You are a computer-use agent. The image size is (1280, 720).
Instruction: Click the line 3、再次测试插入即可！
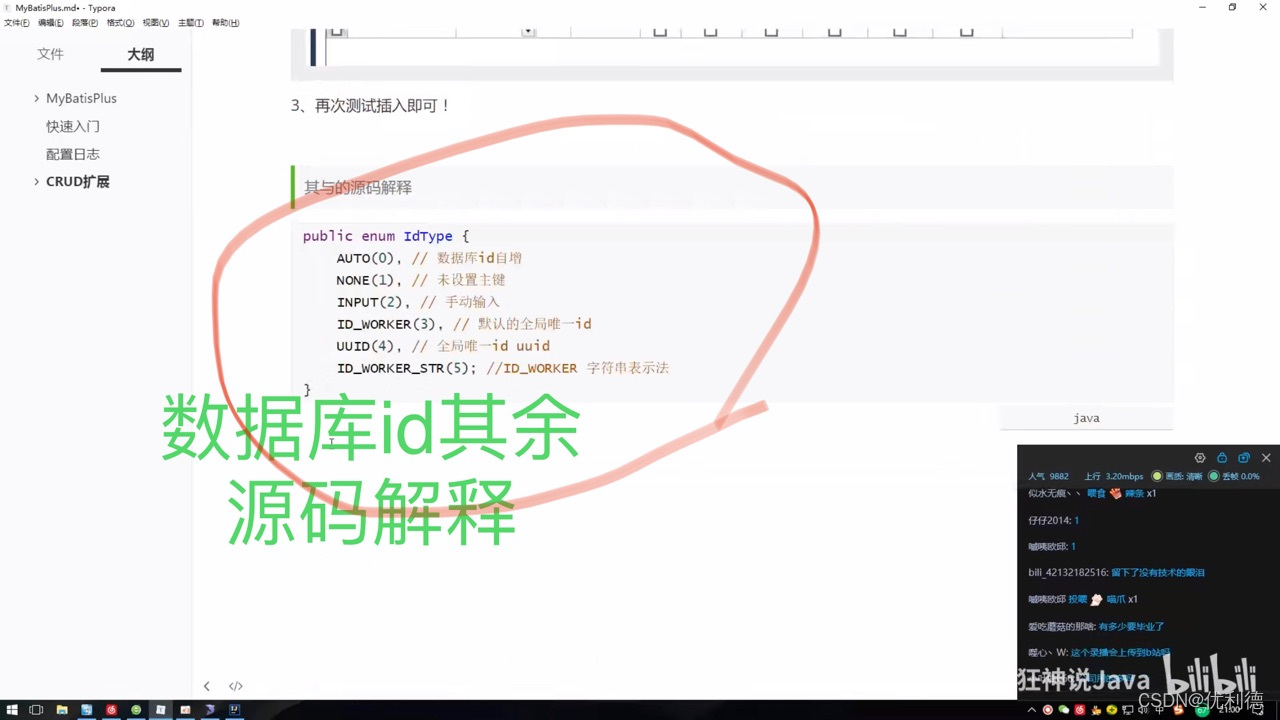371,105
